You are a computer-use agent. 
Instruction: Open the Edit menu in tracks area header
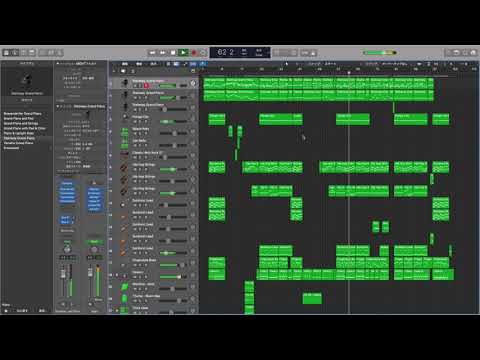tap(125, 63)
